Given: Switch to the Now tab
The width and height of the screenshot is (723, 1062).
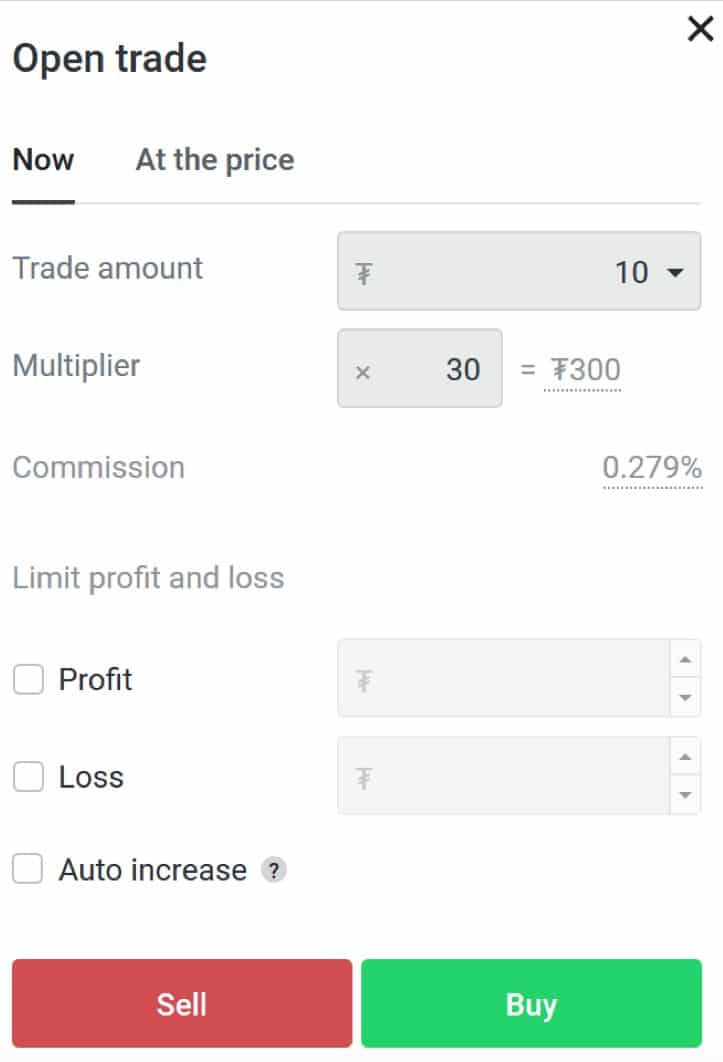Looking at the screenshot, I should click(43, 160).
